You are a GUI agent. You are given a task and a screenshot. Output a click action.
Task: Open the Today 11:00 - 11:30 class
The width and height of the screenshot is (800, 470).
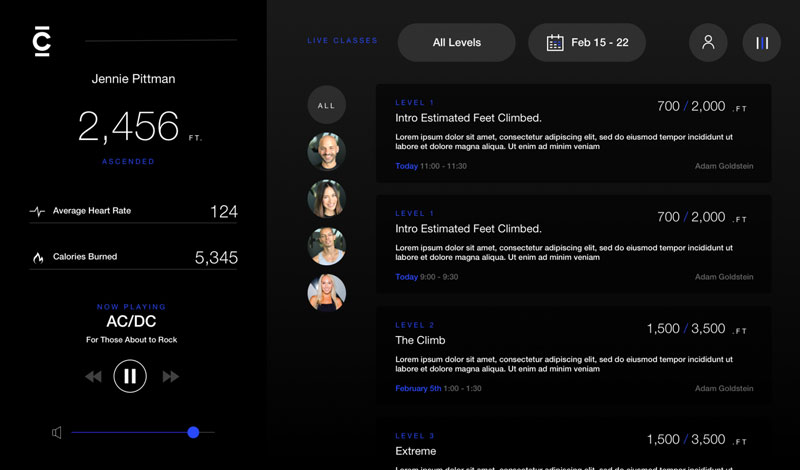click(573, 133)
